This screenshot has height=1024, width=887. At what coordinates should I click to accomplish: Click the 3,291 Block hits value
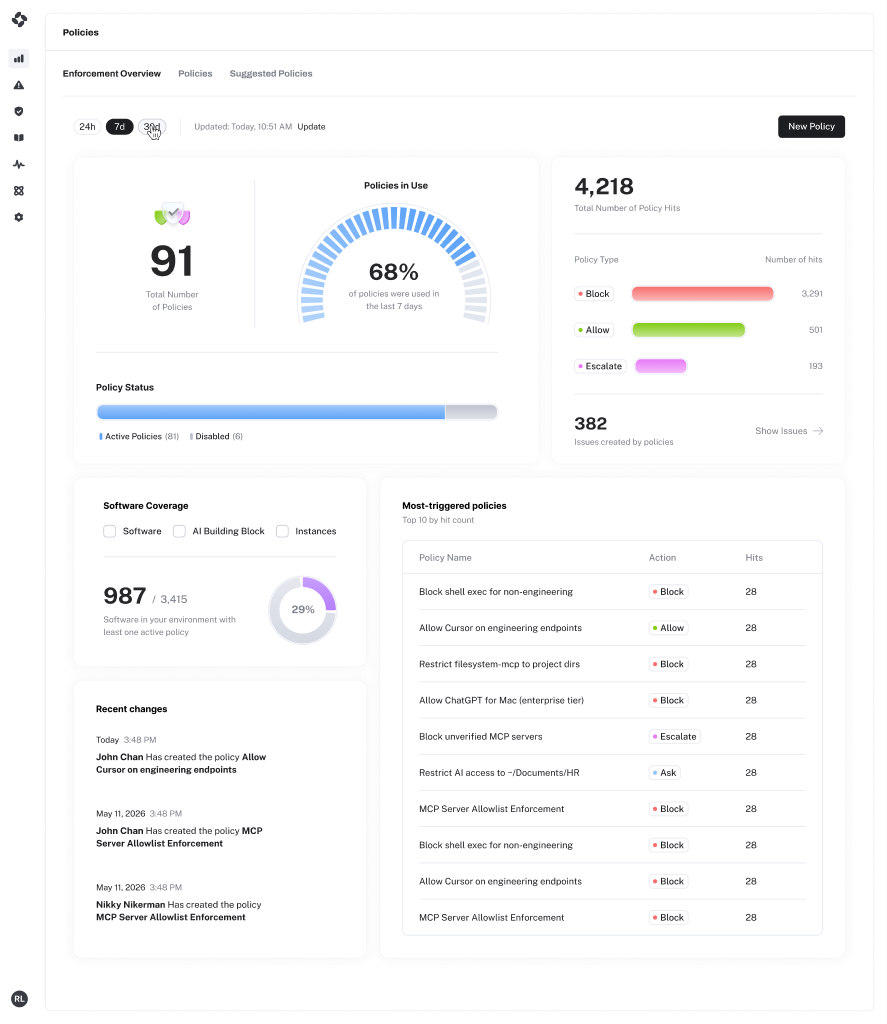[x=812, y=294]
